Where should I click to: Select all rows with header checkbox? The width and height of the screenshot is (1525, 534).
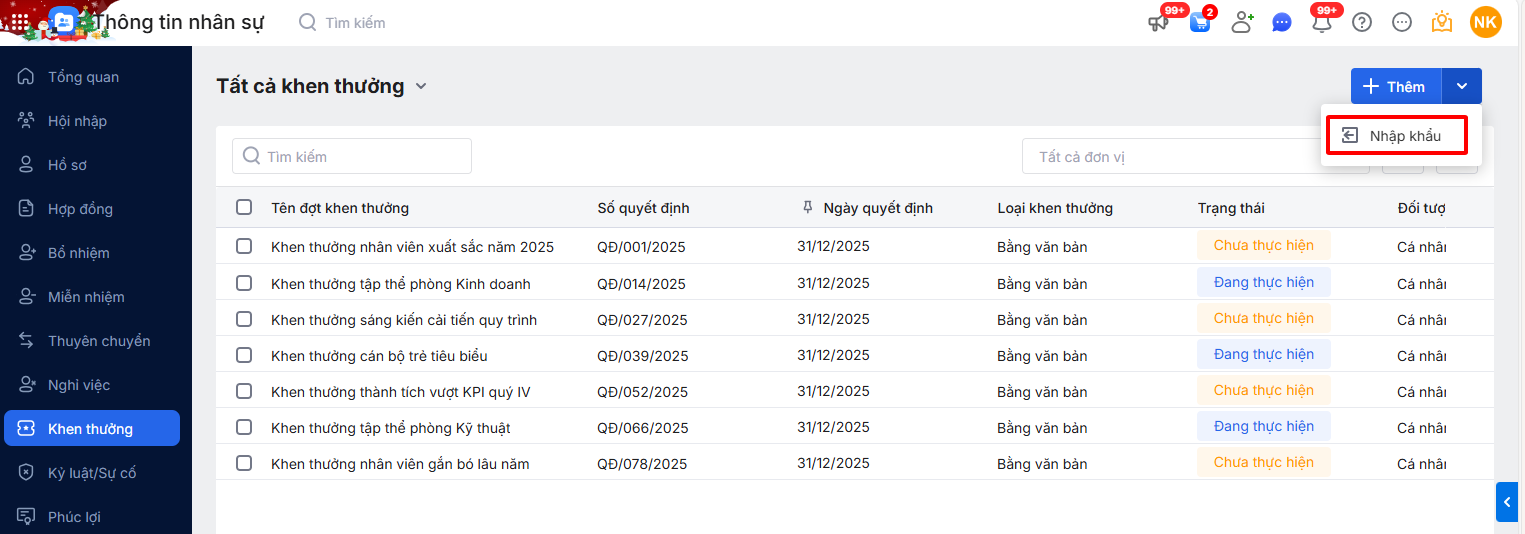[244, 208]
